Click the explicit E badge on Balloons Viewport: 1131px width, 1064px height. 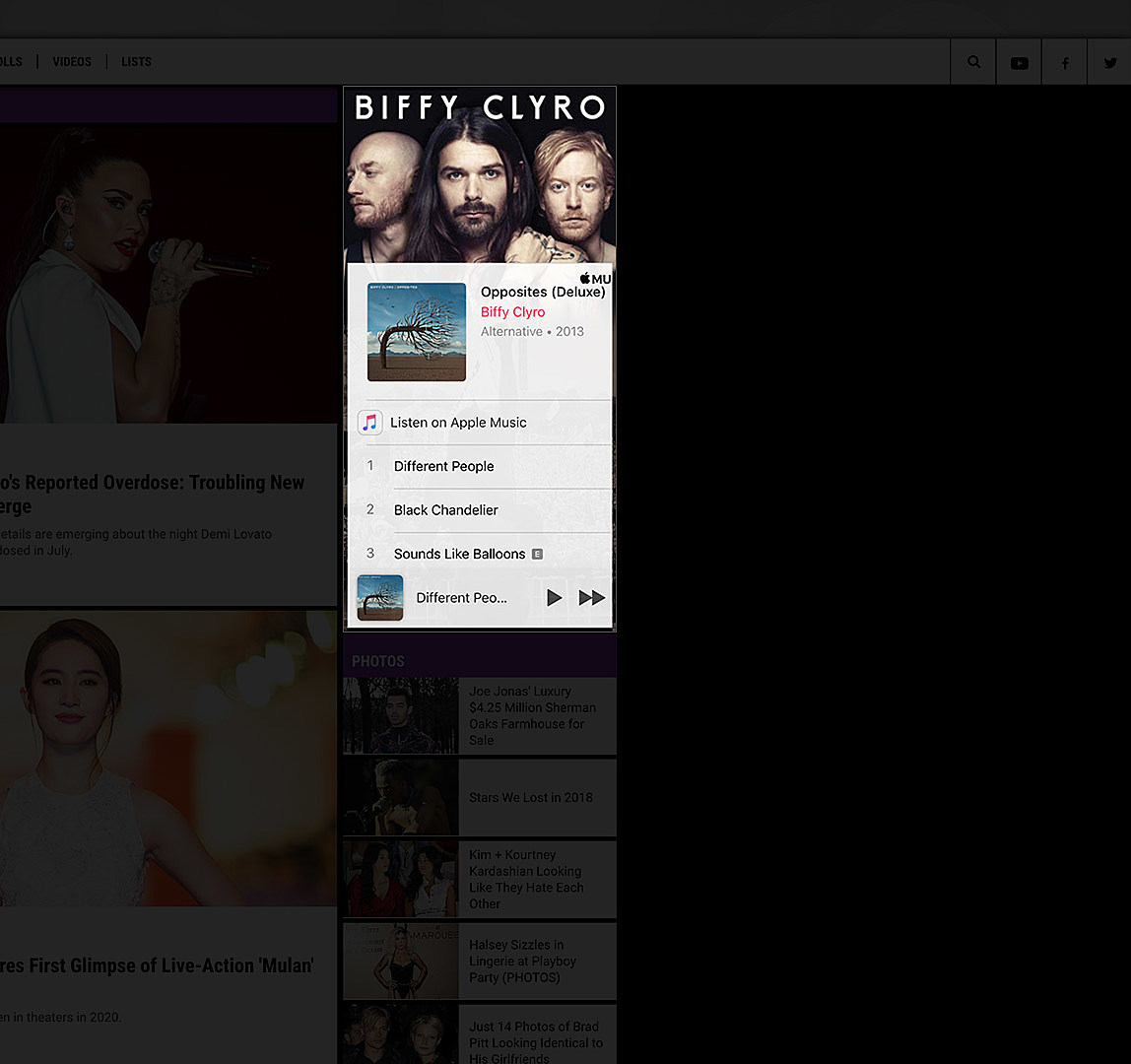(537, 554)
